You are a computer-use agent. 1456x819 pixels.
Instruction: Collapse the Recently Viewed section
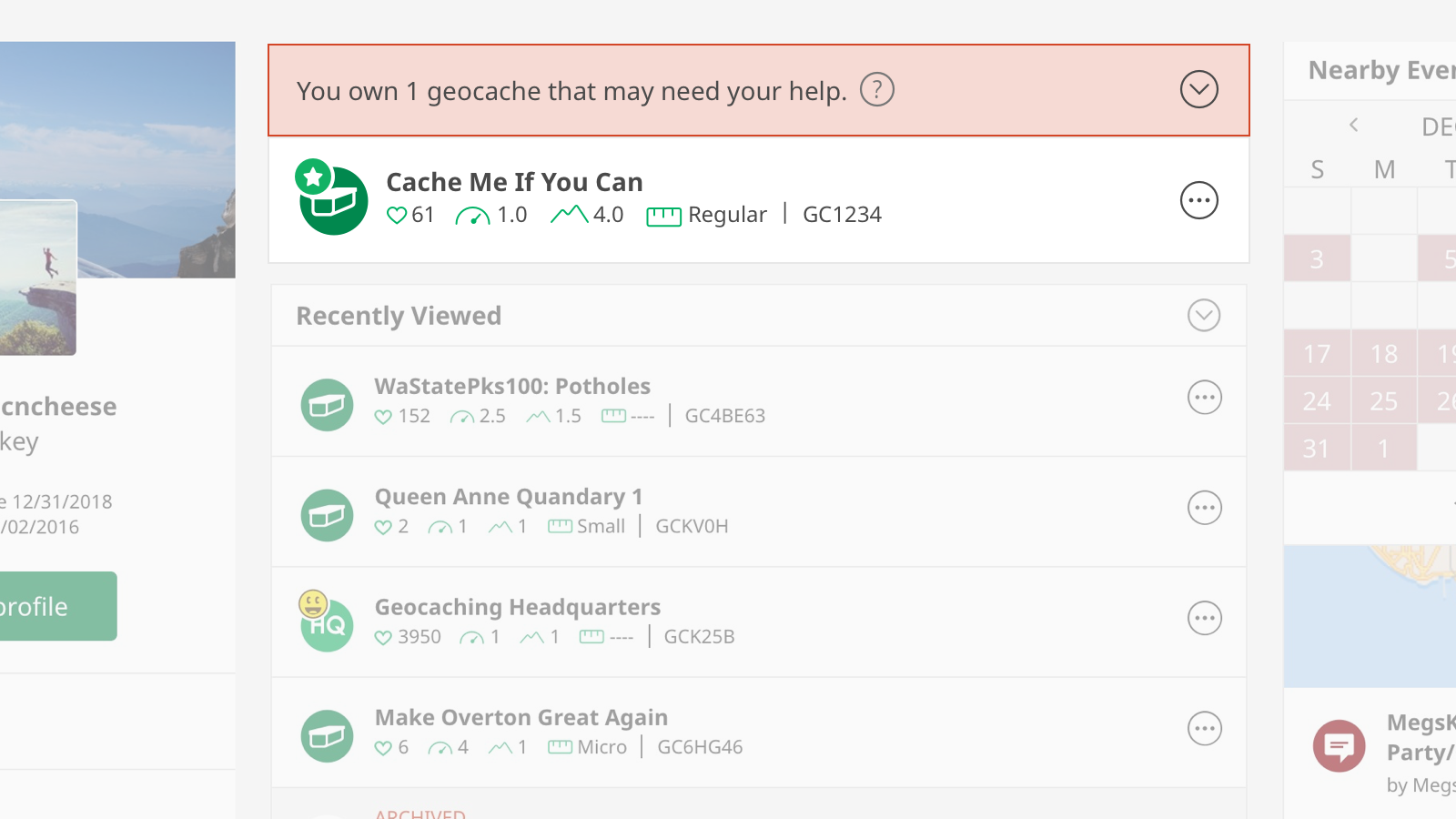1203,316
